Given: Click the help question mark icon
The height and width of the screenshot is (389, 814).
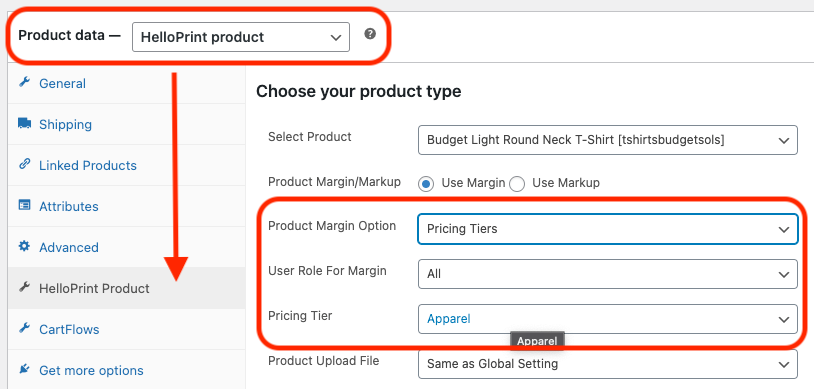Looking at the screenshot, I should coord(370,34).
